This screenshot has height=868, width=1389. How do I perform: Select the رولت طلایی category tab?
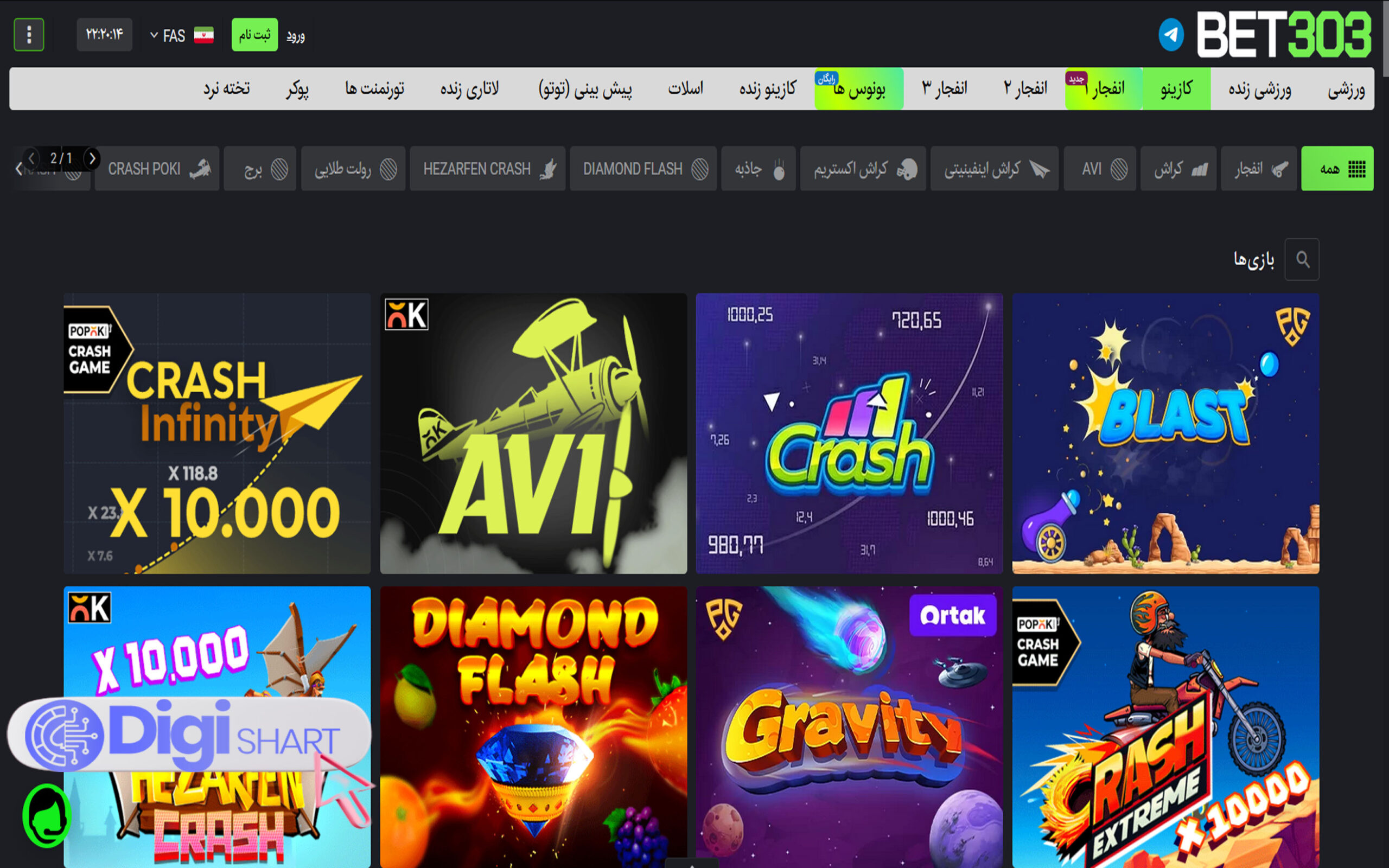pos(354,169)
